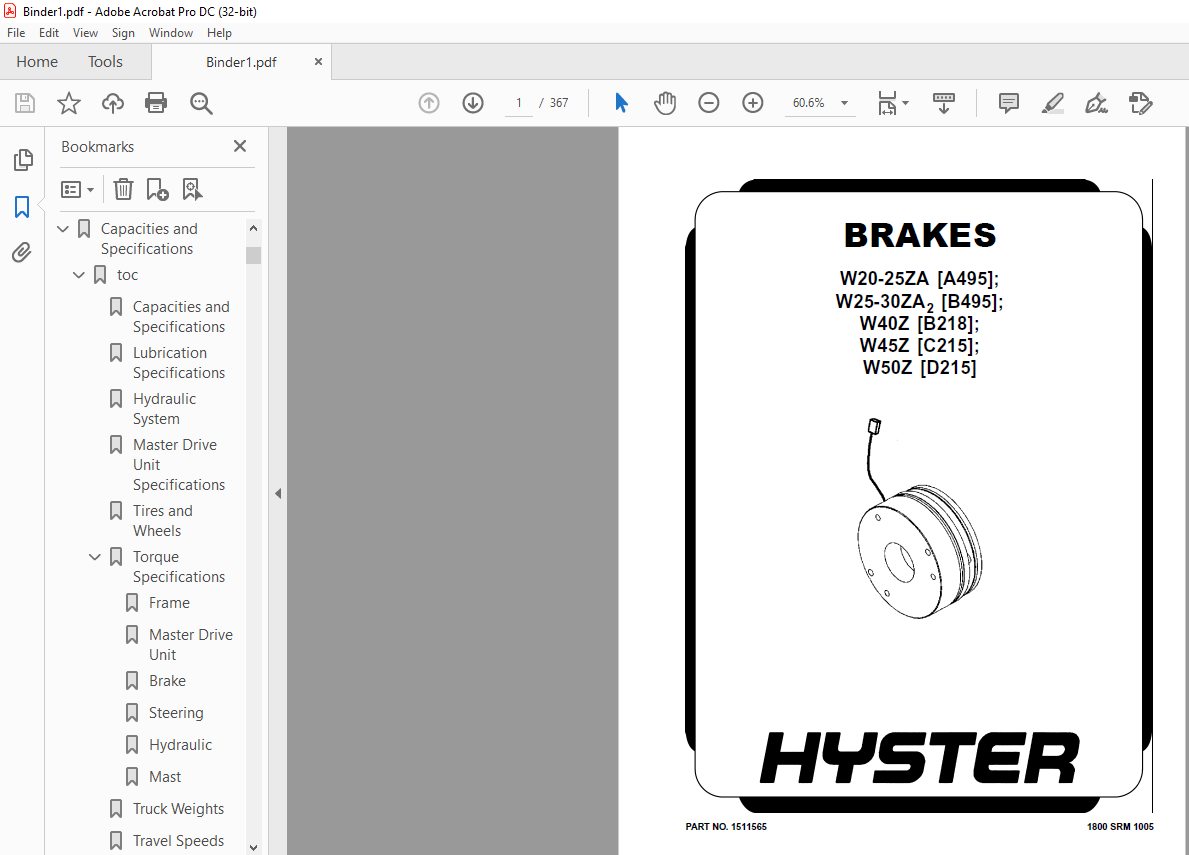Open the Page Thumbnails panel
Image resolution: width=1189 pixels, height=855 pixels.
pyautogui.click(x=23, y=160)
